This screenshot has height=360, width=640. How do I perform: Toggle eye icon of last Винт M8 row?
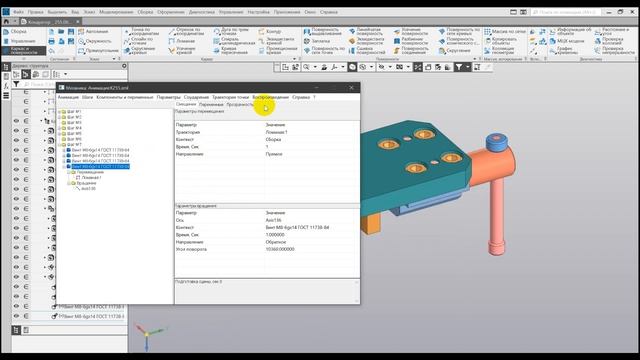(16, 316)
